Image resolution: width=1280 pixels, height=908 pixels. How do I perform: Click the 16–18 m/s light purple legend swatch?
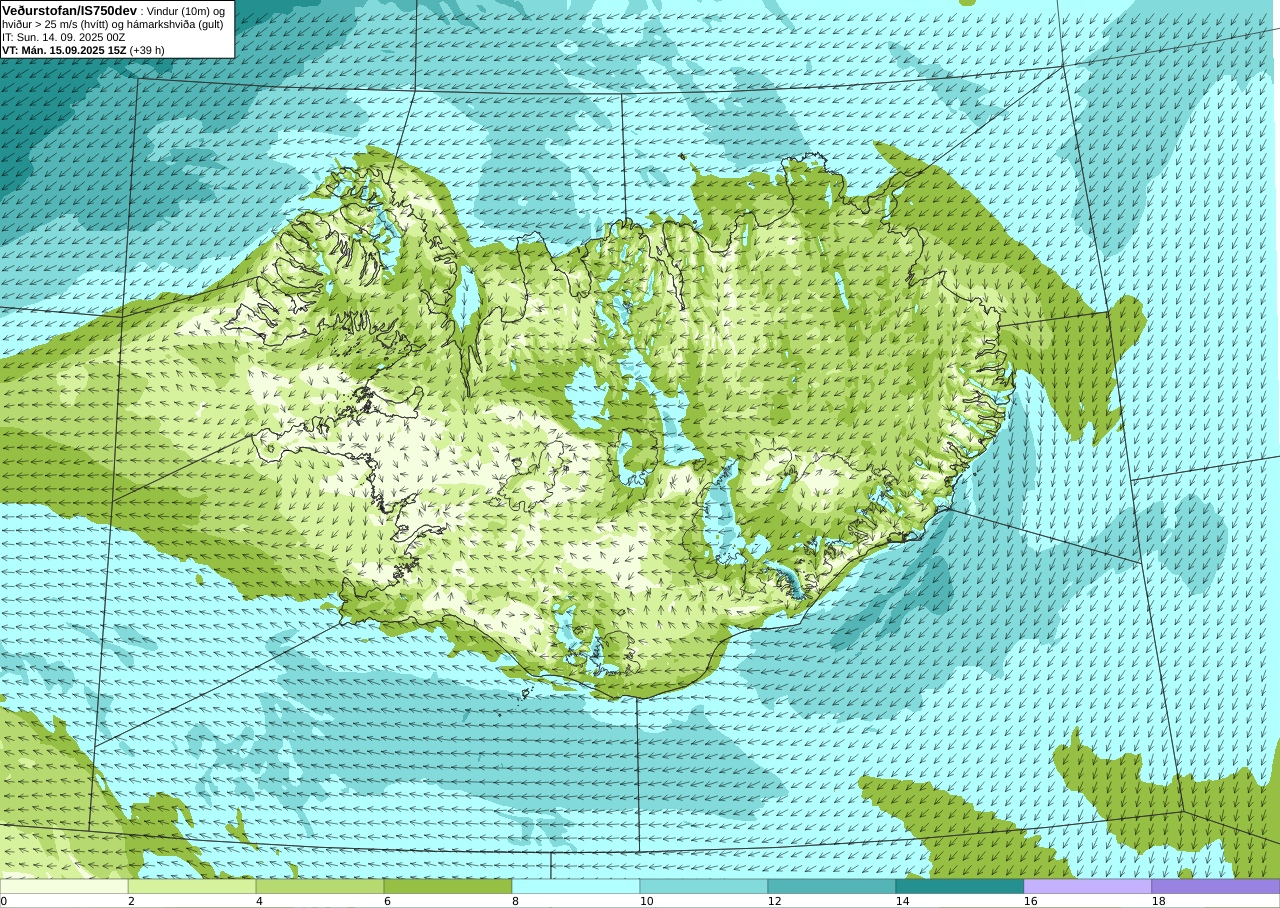click(1088, 886)
